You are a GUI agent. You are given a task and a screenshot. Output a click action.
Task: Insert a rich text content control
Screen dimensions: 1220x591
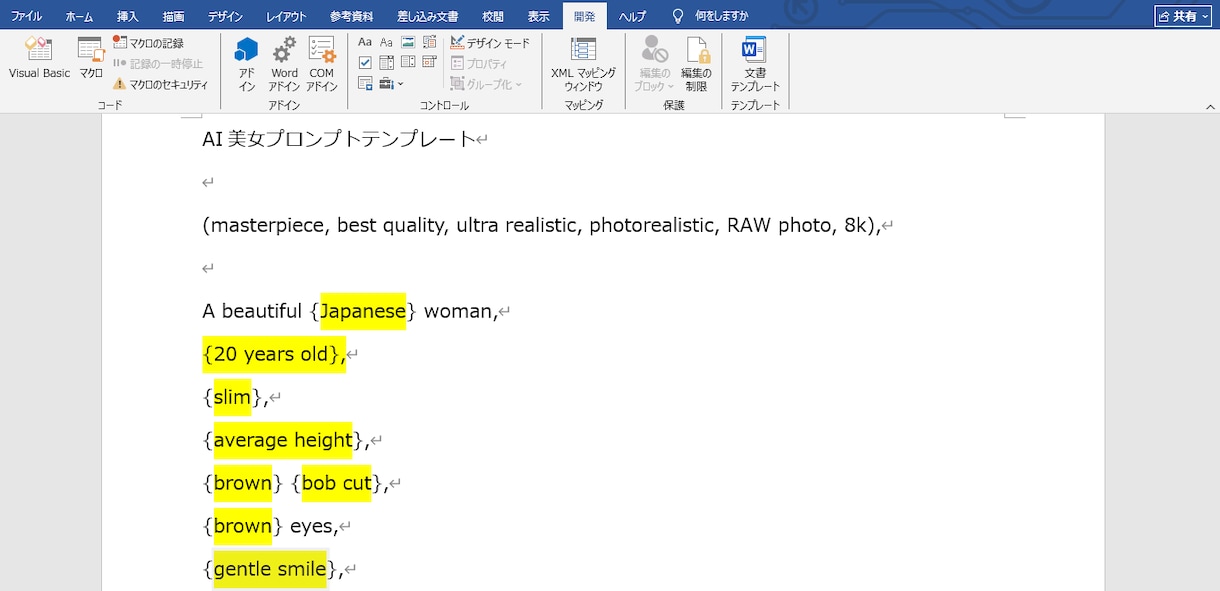tap(365, 42)
